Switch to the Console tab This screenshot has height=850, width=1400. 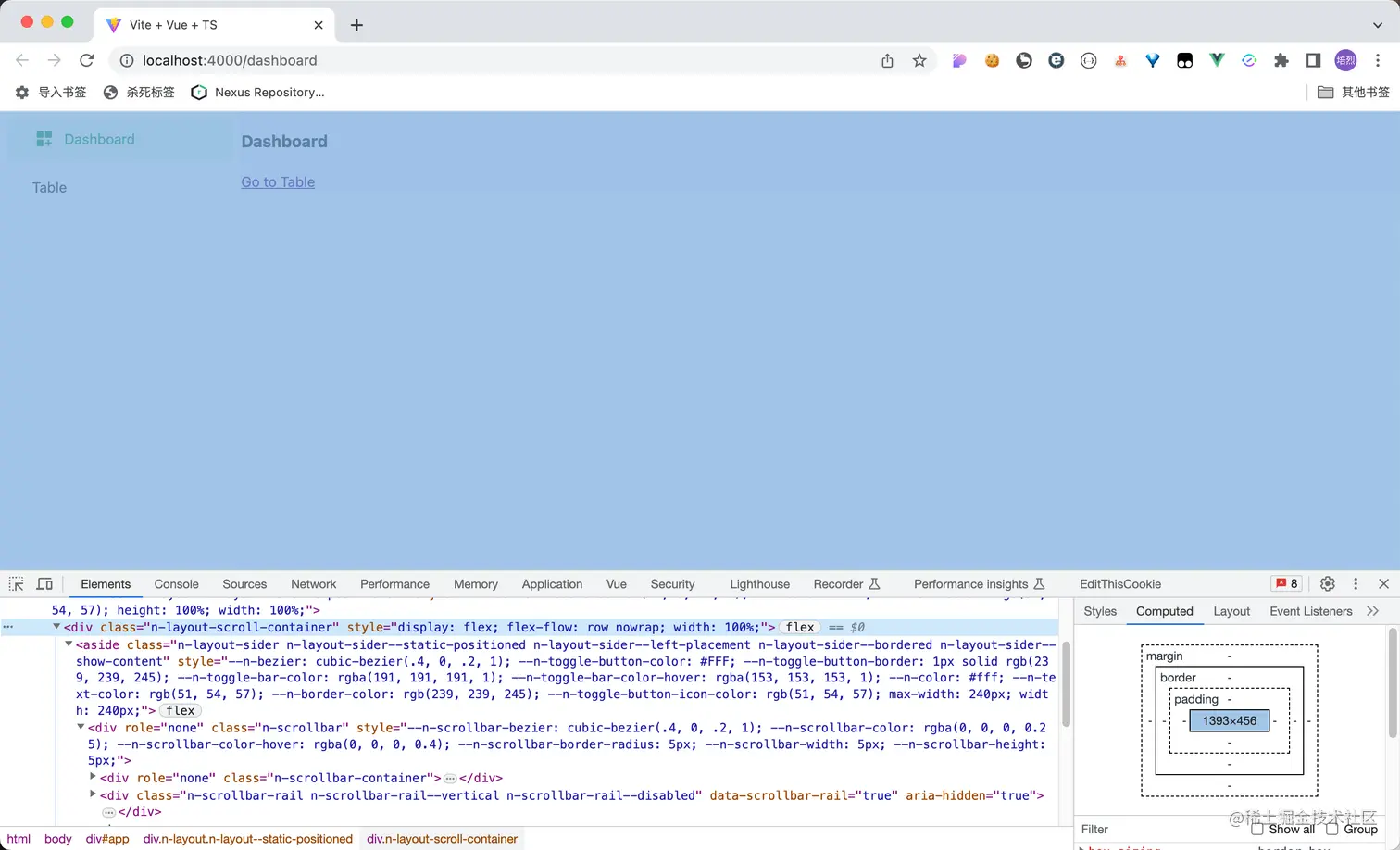[176, 584]
